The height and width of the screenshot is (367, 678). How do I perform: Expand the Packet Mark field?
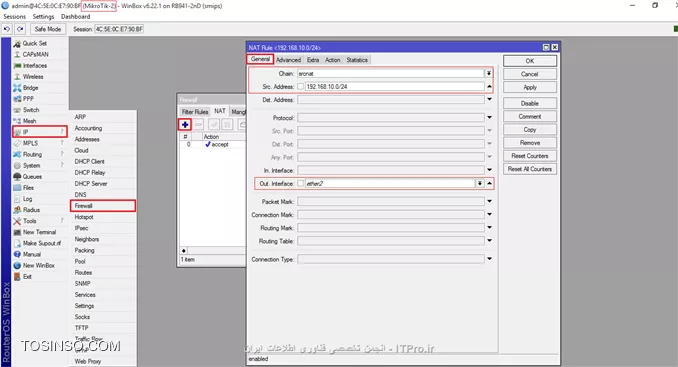click(x=489, y=201)
